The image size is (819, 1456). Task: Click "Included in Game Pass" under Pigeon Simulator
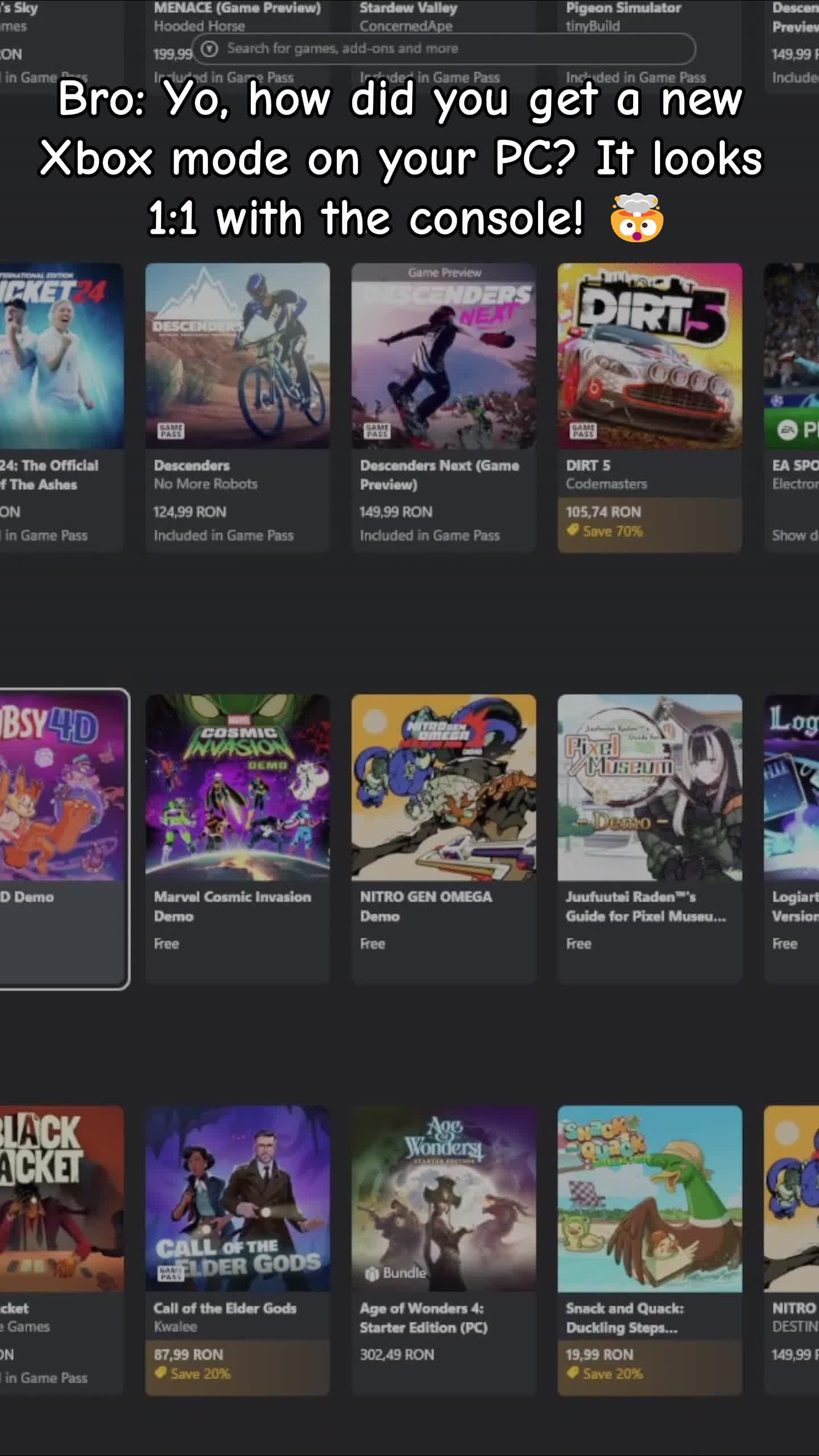(x=635, y=77)
